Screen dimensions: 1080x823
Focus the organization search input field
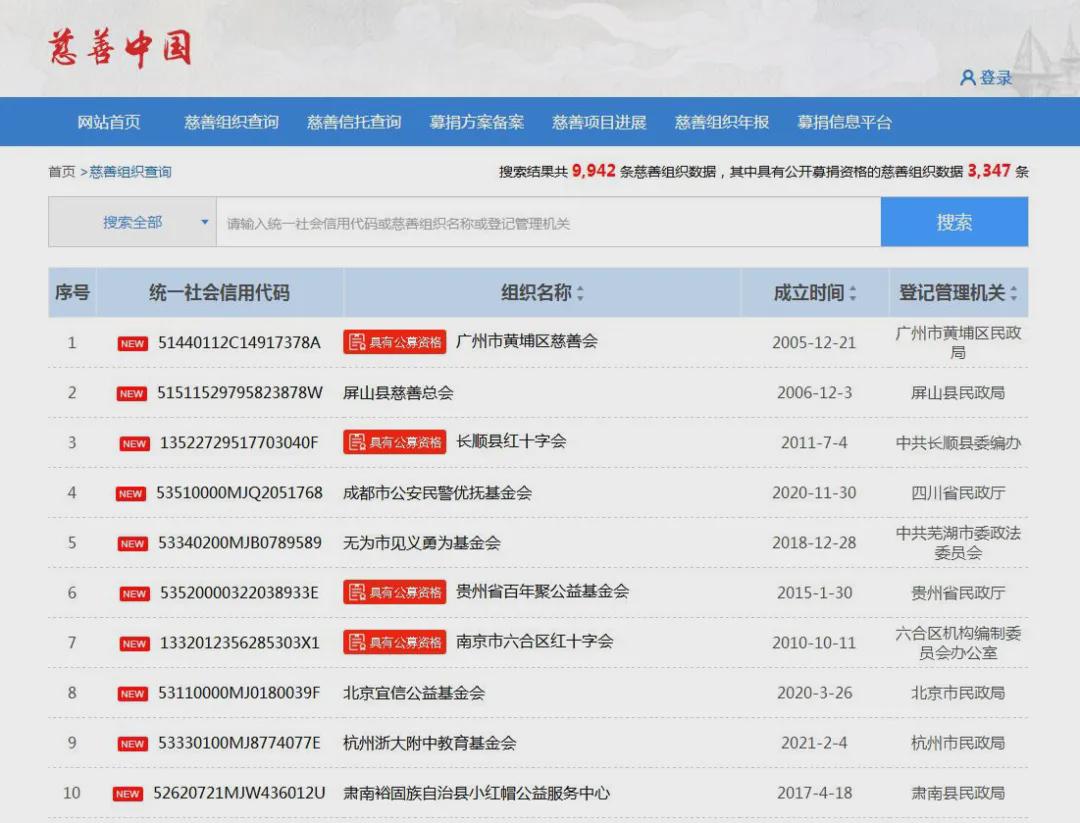[548, 222]
